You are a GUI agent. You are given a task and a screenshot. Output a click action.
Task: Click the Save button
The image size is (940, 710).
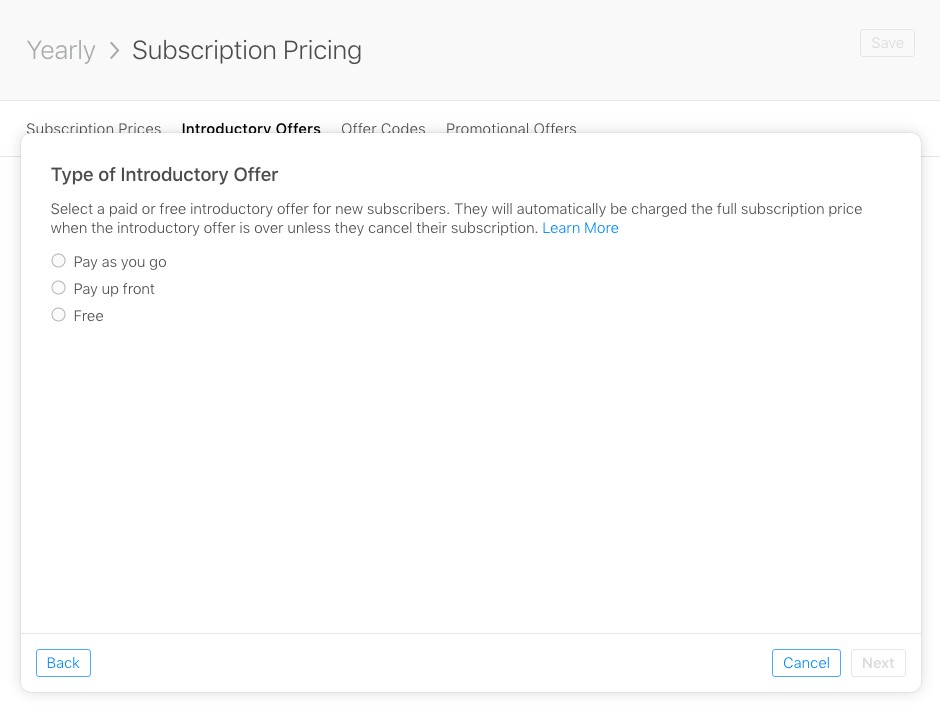(887, 43)
